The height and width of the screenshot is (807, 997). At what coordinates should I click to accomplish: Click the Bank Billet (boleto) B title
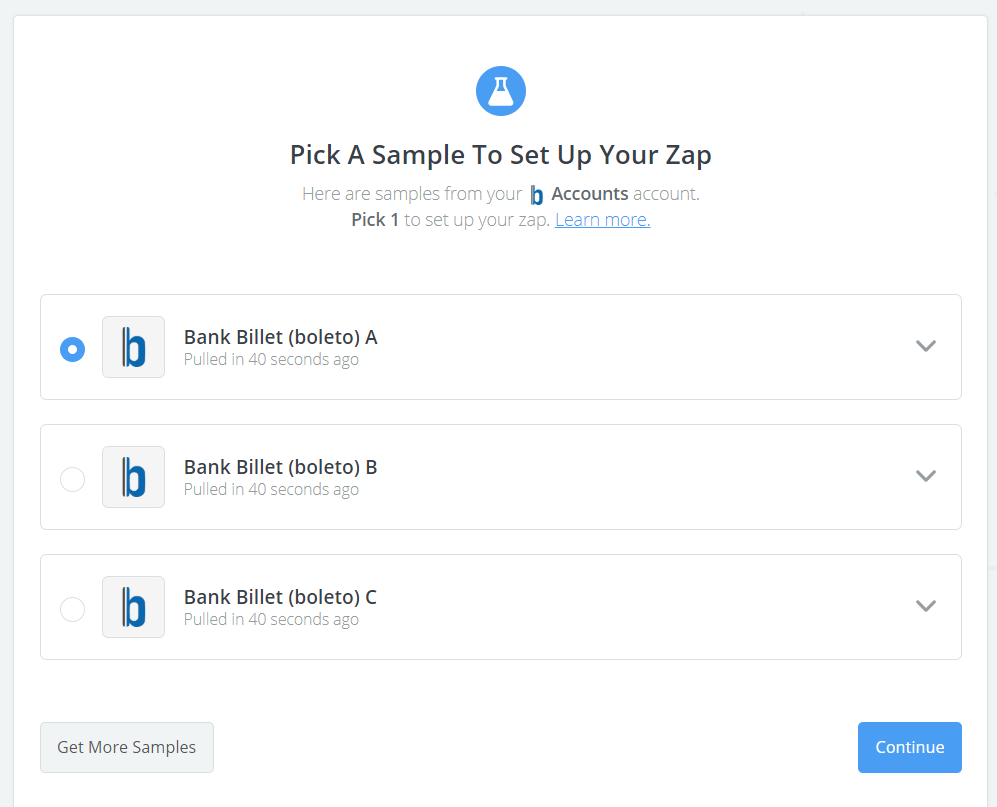[x=280, y=467]
